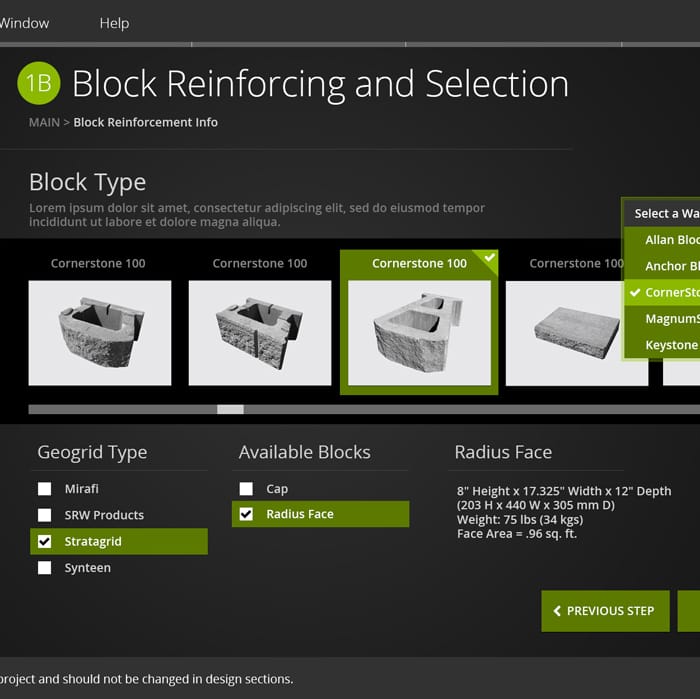Click the Radius Face details heading
The height and width of the screenshot is (699, 700).
coord(504,453)
